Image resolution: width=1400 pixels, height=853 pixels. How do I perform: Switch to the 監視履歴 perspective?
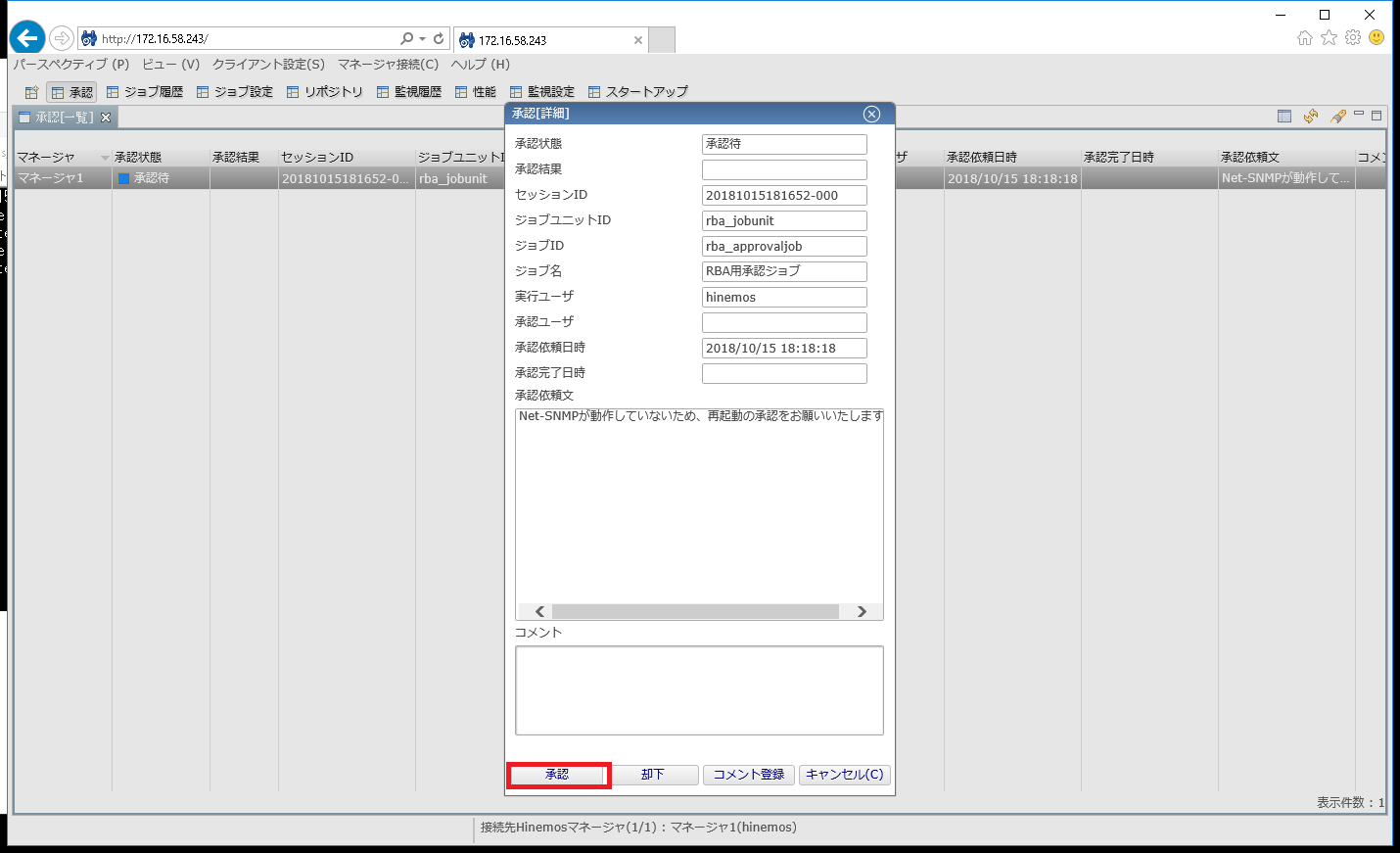(x=409, y=92)
